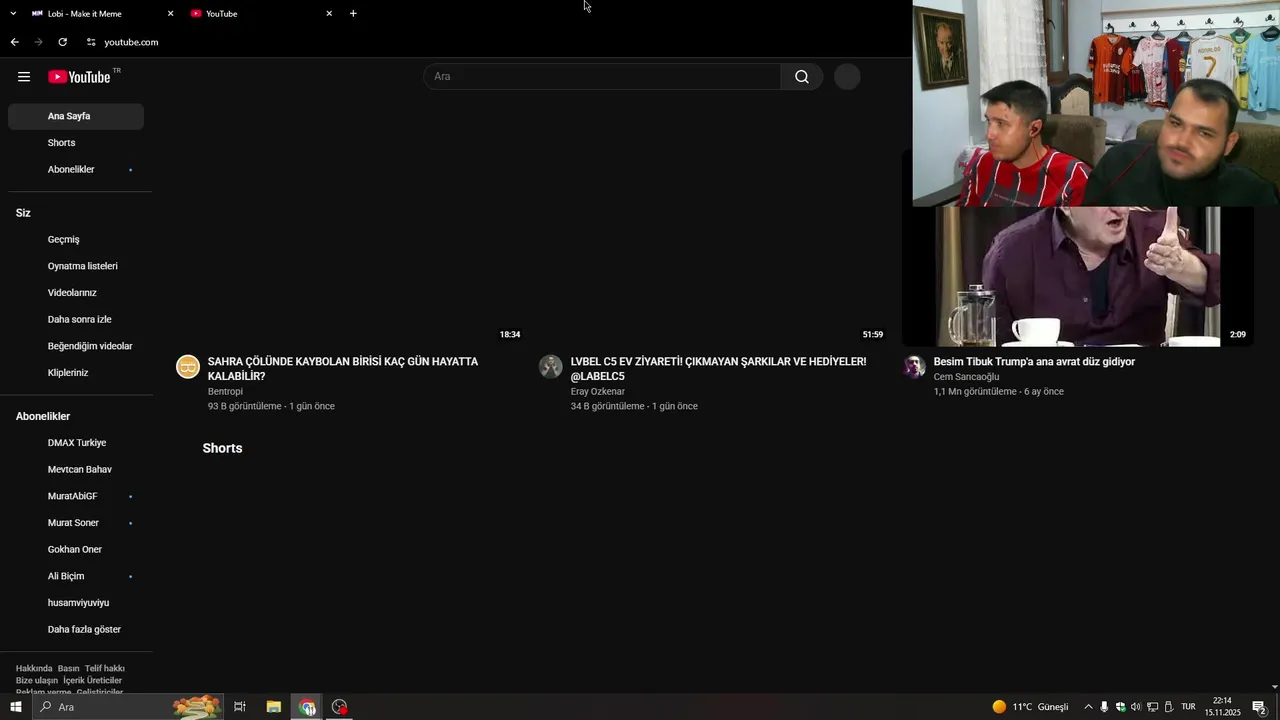Open the 11°C Güneşli weather widget
This screenshot has width=1280, height=720.
(1030, 707)
